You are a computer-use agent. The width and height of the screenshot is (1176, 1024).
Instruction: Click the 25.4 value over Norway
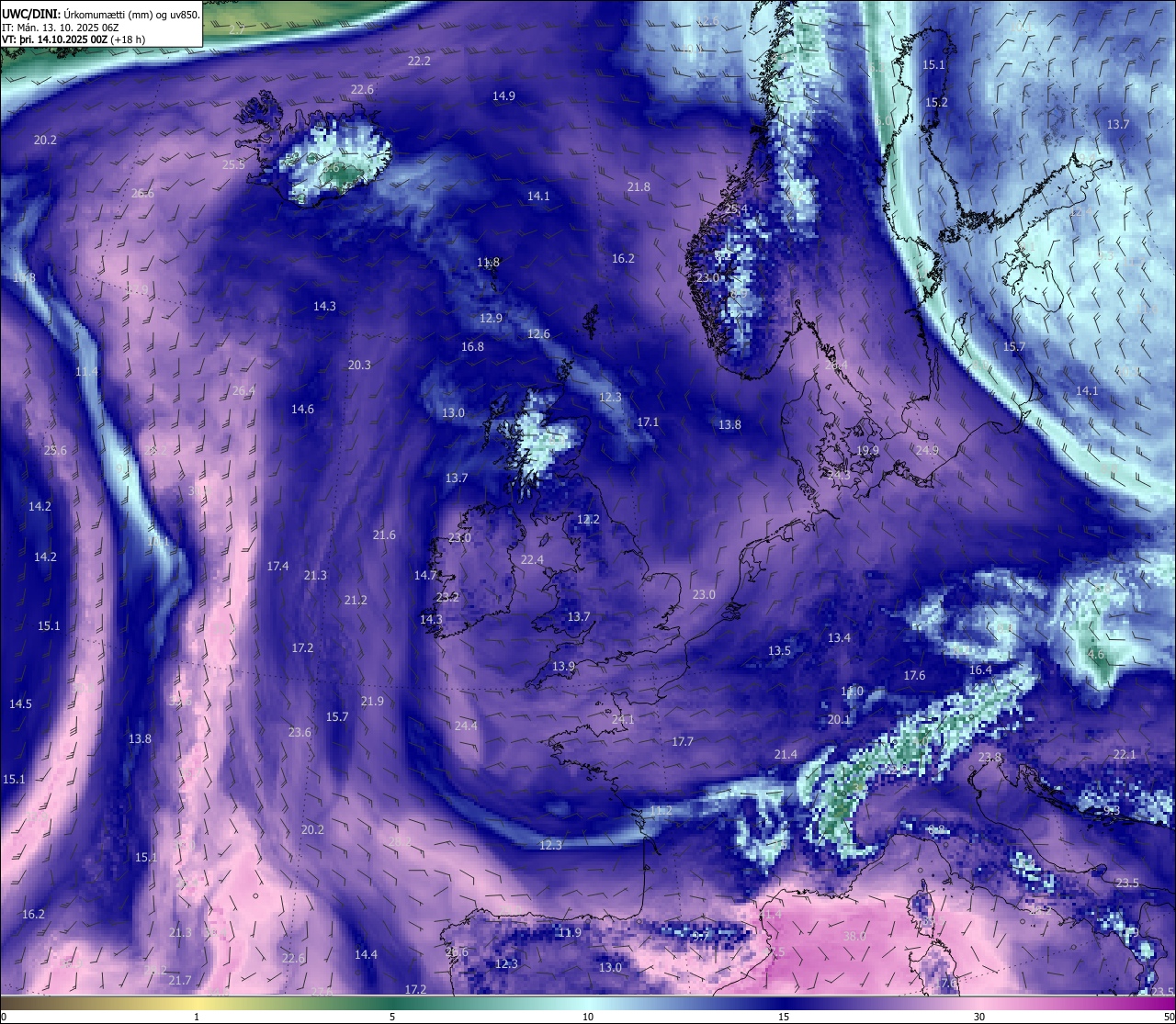(737, 210)
